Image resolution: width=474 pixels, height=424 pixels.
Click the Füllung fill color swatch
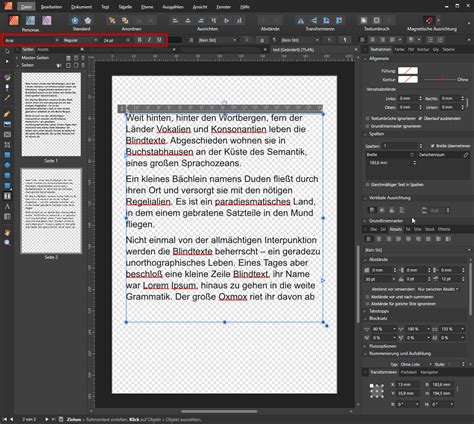tap(408, 71)
